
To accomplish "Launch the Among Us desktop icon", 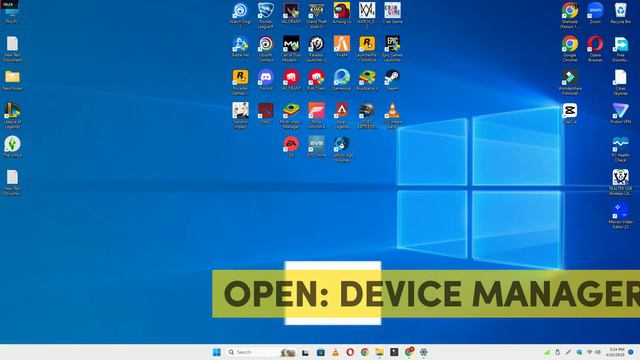I will [342, 13].
